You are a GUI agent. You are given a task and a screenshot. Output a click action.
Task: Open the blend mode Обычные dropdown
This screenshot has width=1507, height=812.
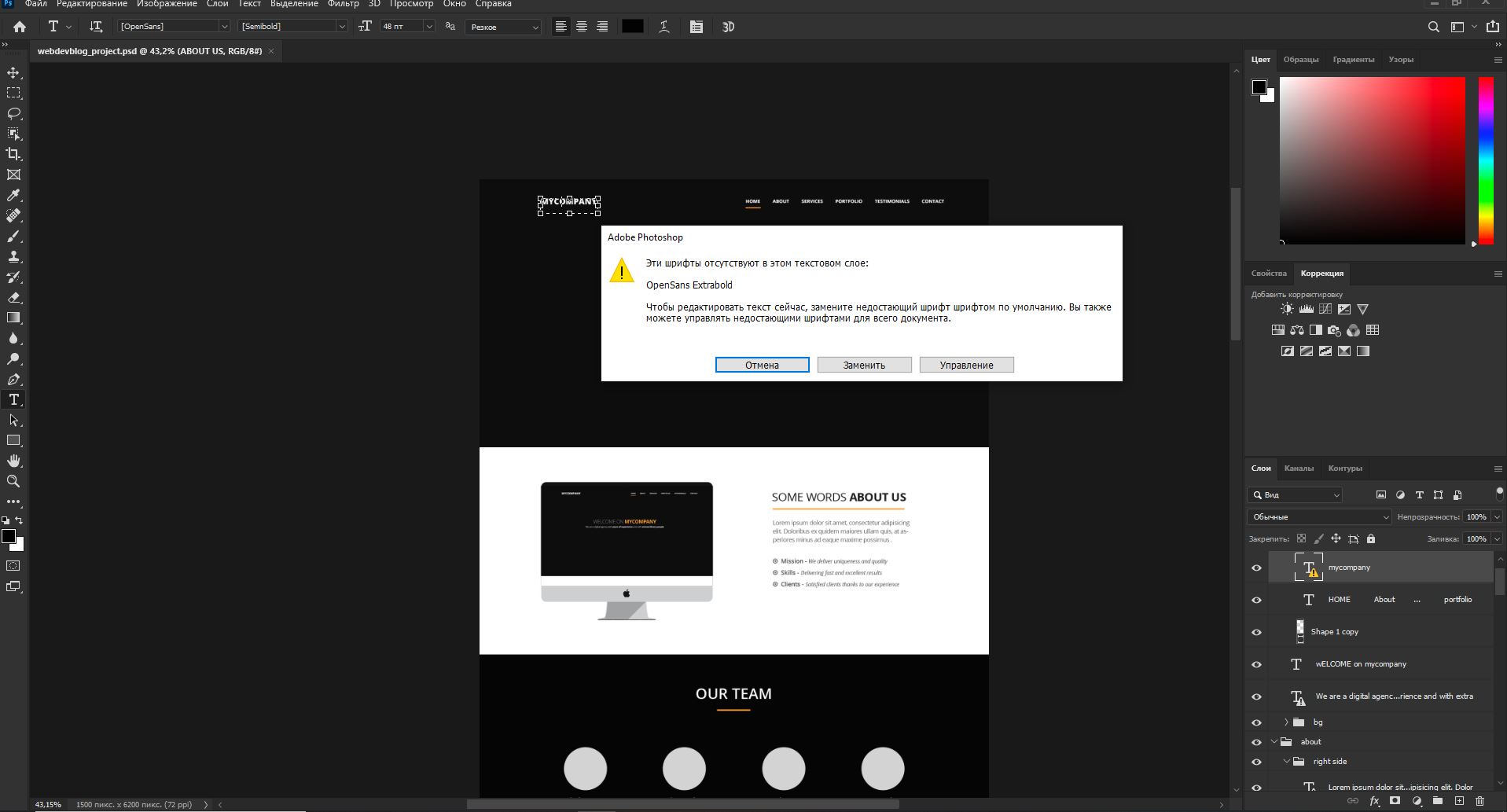[x=1319, y=516]
